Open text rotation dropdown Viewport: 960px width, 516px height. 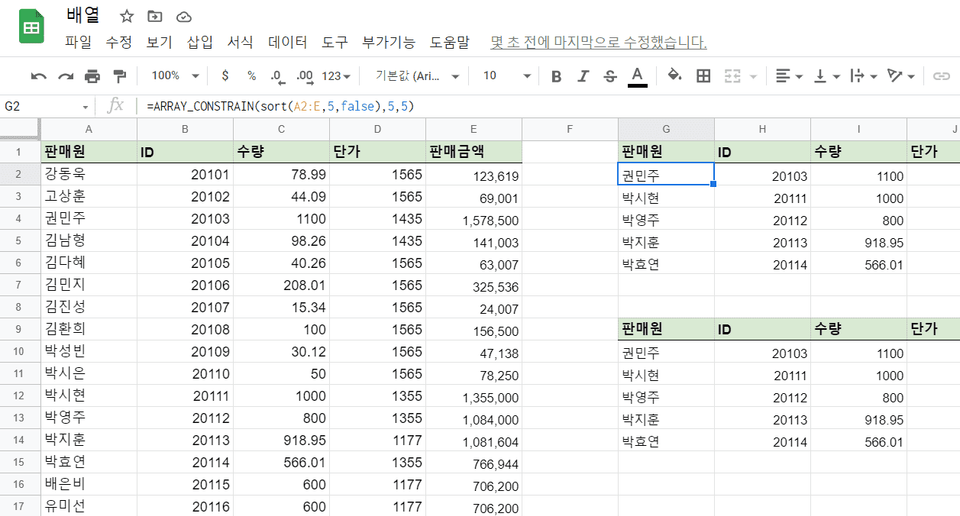point(901,76)
